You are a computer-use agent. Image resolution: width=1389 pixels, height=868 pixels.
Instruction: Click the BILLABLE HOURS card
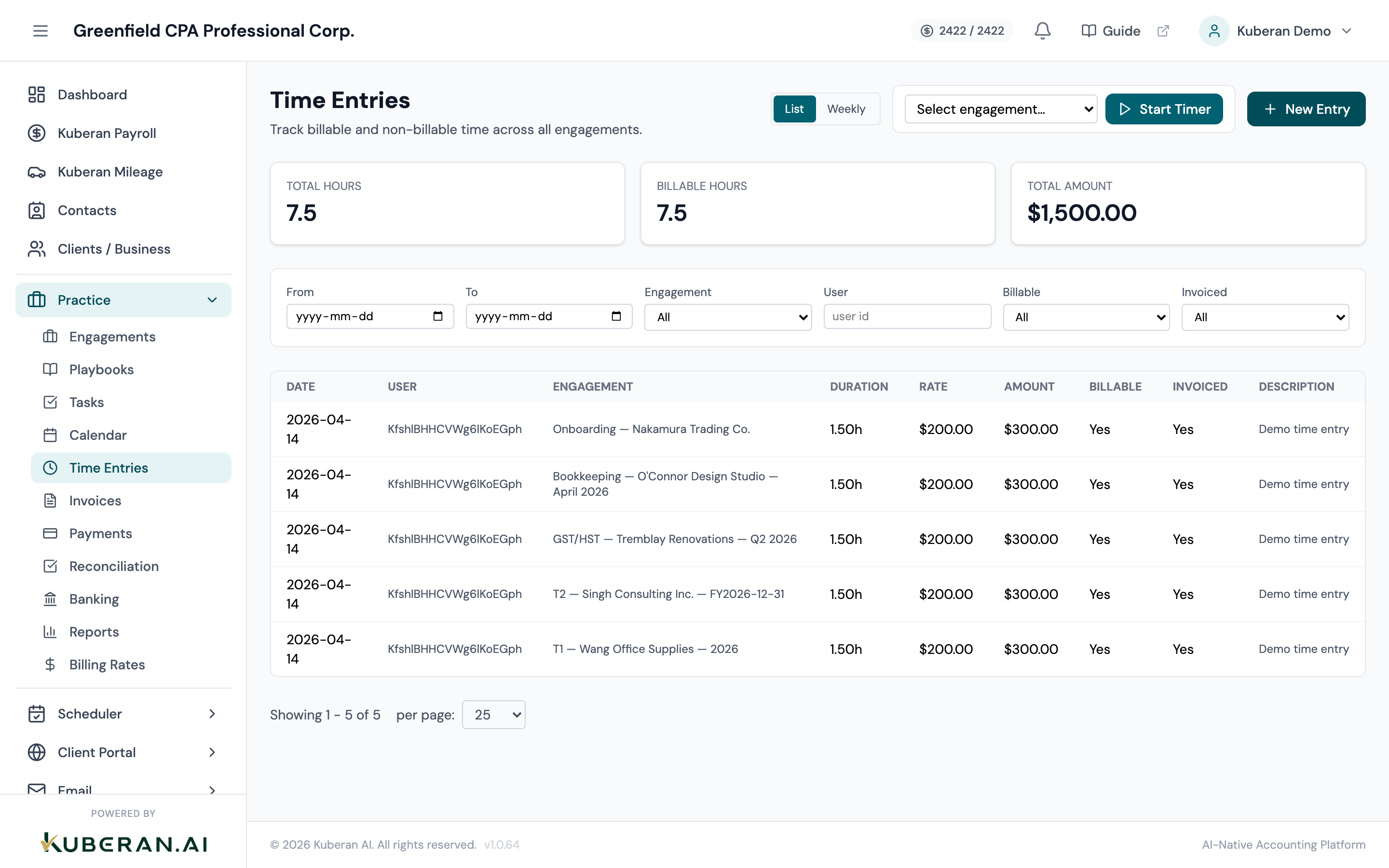pos(817,204)
